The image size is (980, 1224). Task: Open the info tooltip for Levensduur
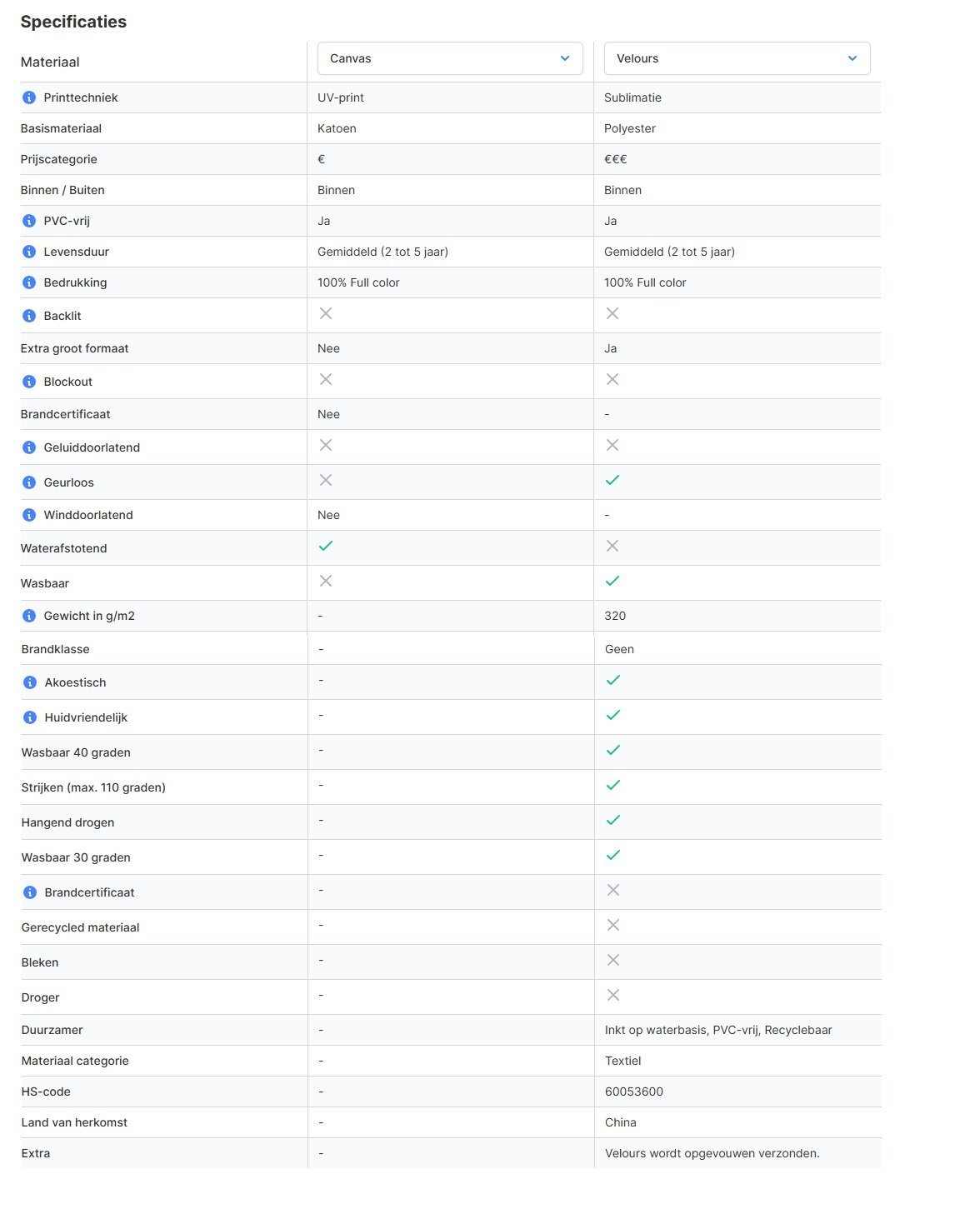coord(29,252)
